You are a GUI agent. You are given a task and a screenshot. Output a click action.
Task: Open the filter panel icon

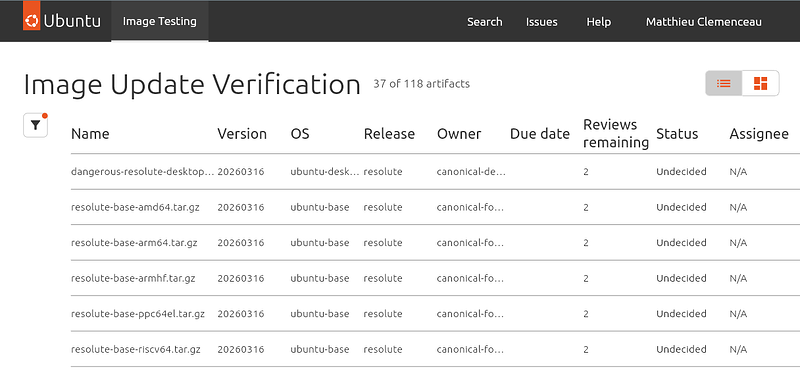(35, 125)
